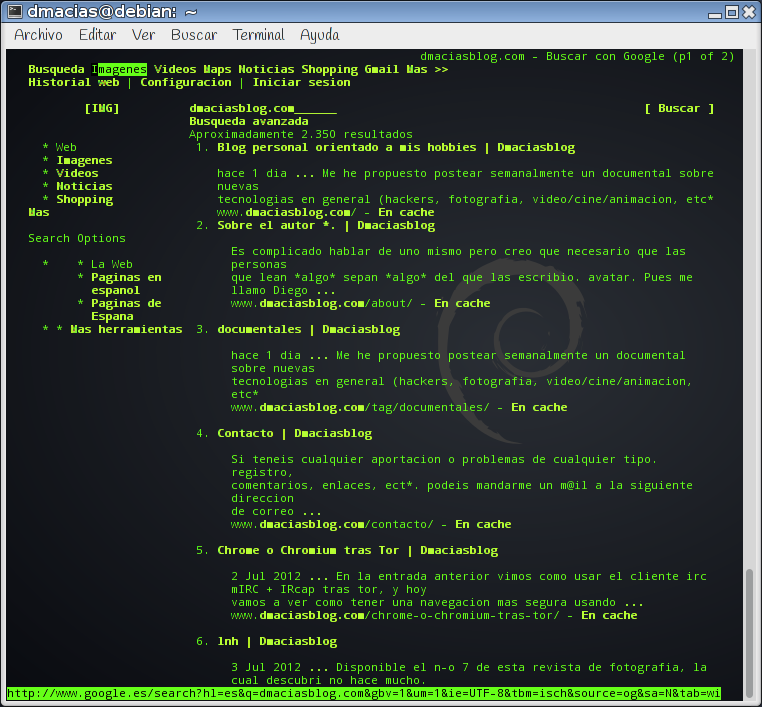The width and height of the screenshot is (762, 707).
Task: Activate the [ Buscar ] submit button
Action: [679, 108]
